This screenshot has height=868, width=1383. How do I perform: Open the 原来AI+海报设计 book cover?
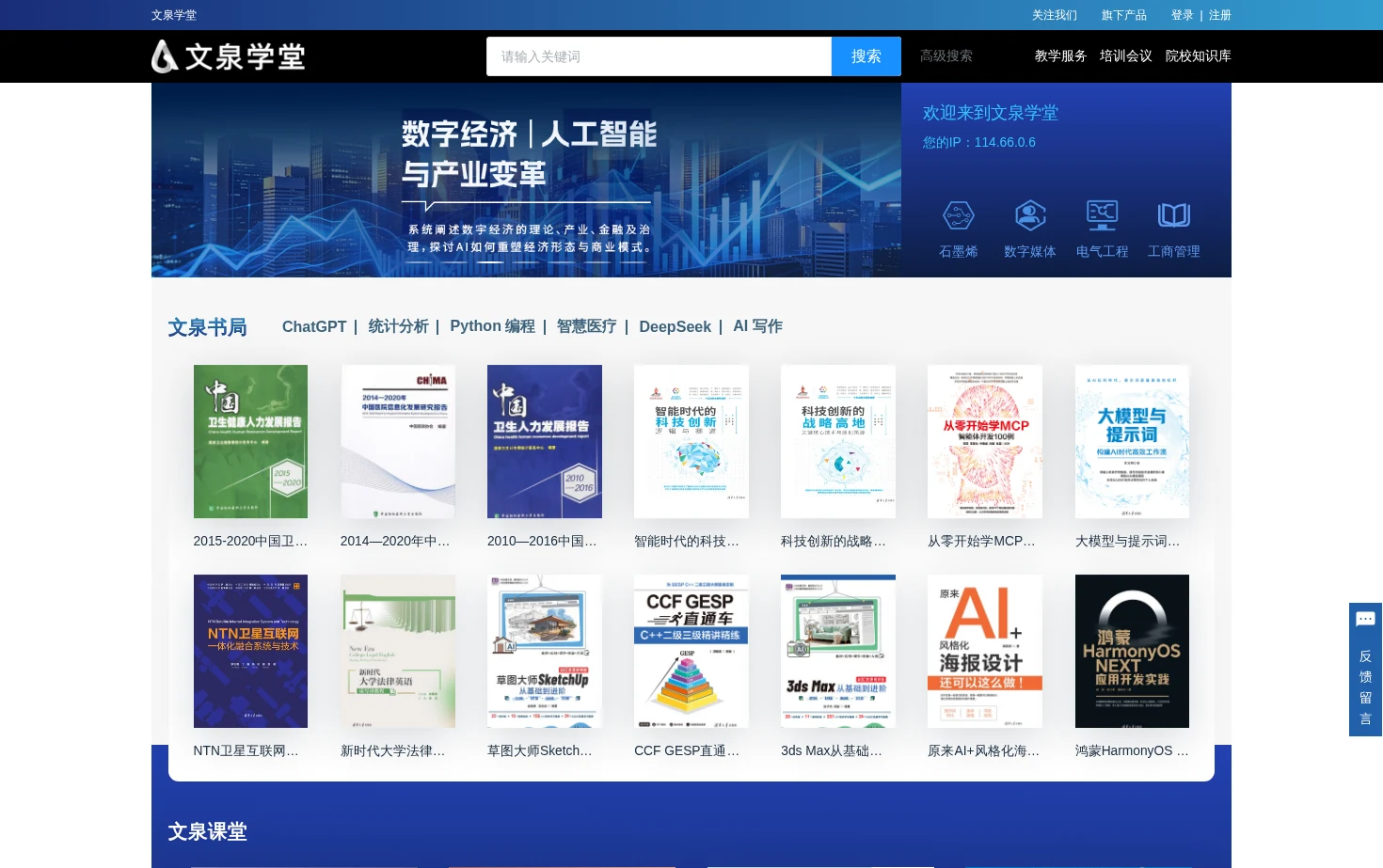[x=985, y=651]
